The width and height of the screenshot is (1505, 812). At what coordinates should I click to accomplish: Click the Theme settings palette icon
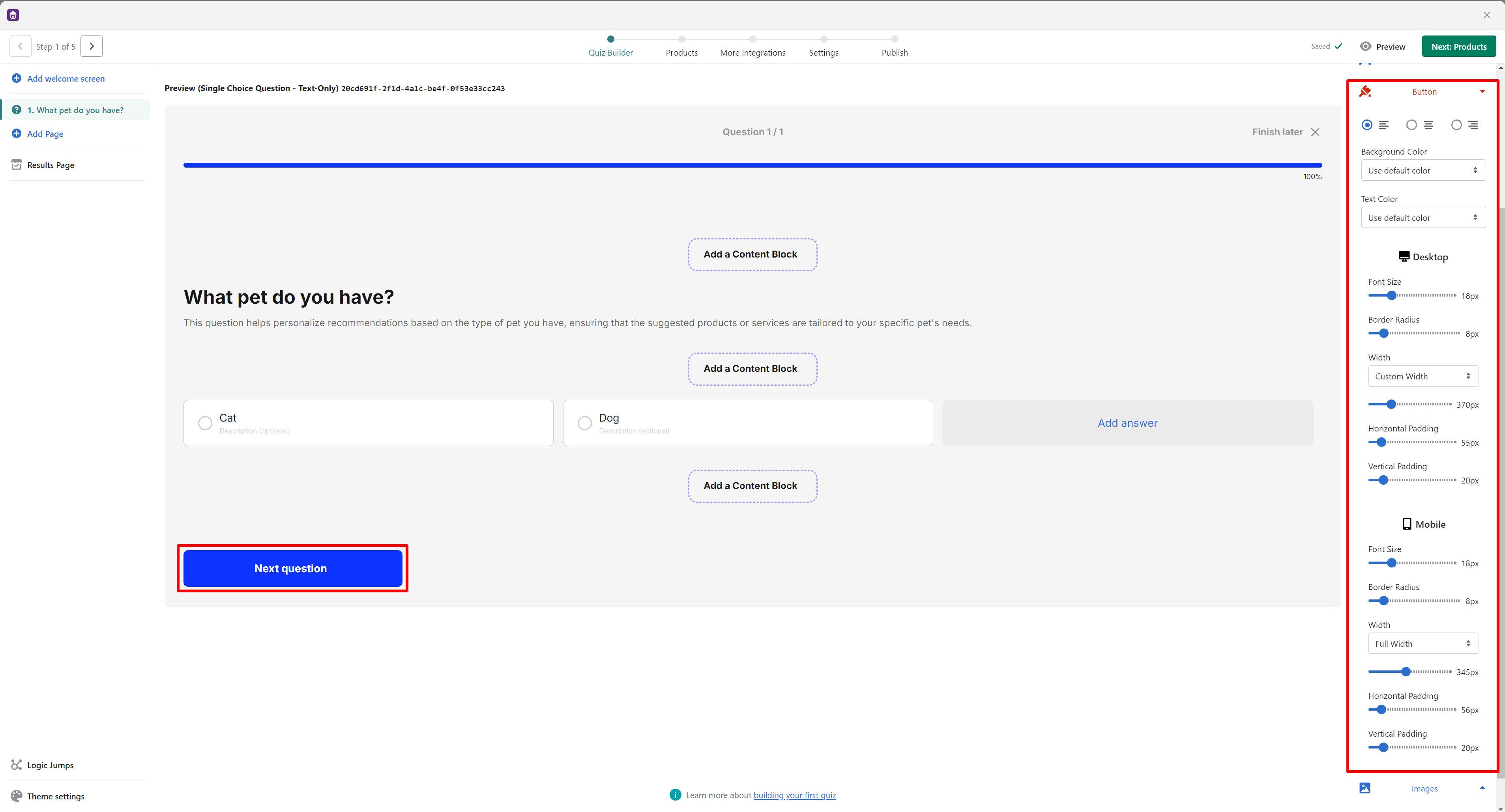[16, 796]
